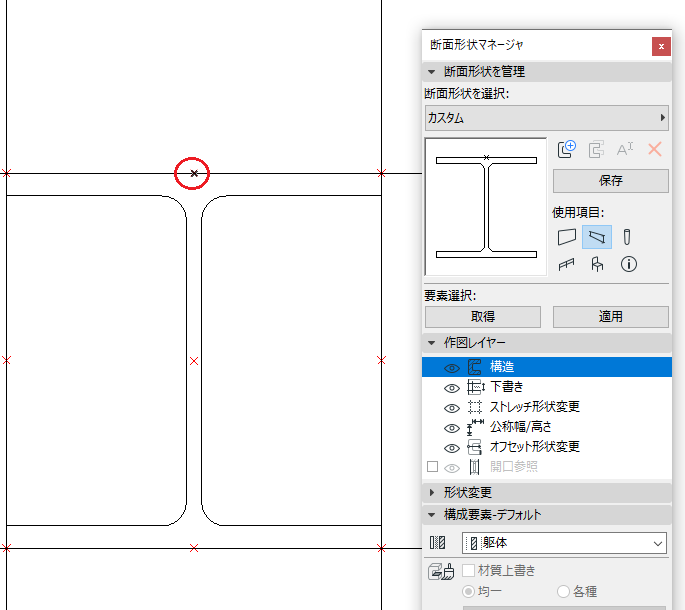Select the wall usage icon
The width and height of the screenshot is (685, 610).
point(567,237)
